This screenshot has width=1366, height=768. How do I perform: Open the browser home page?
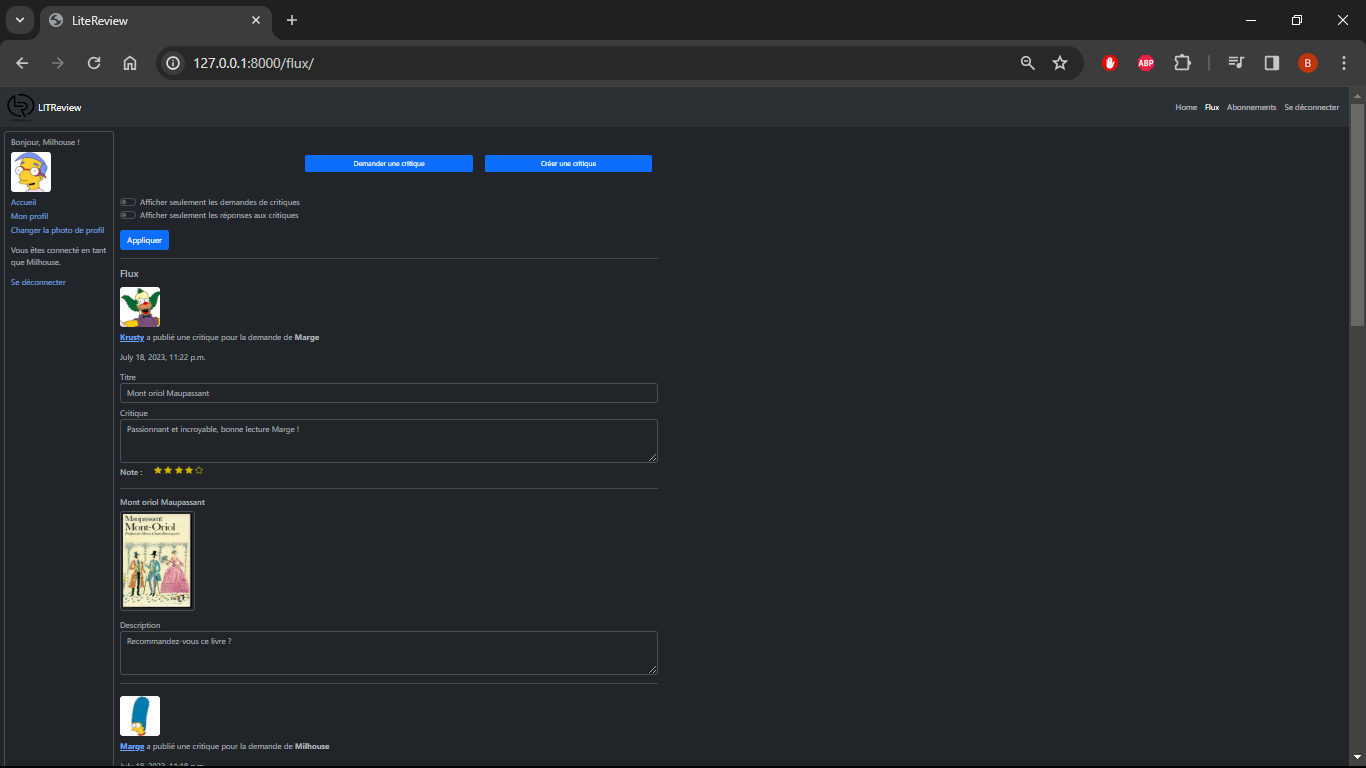pos(130,63)
